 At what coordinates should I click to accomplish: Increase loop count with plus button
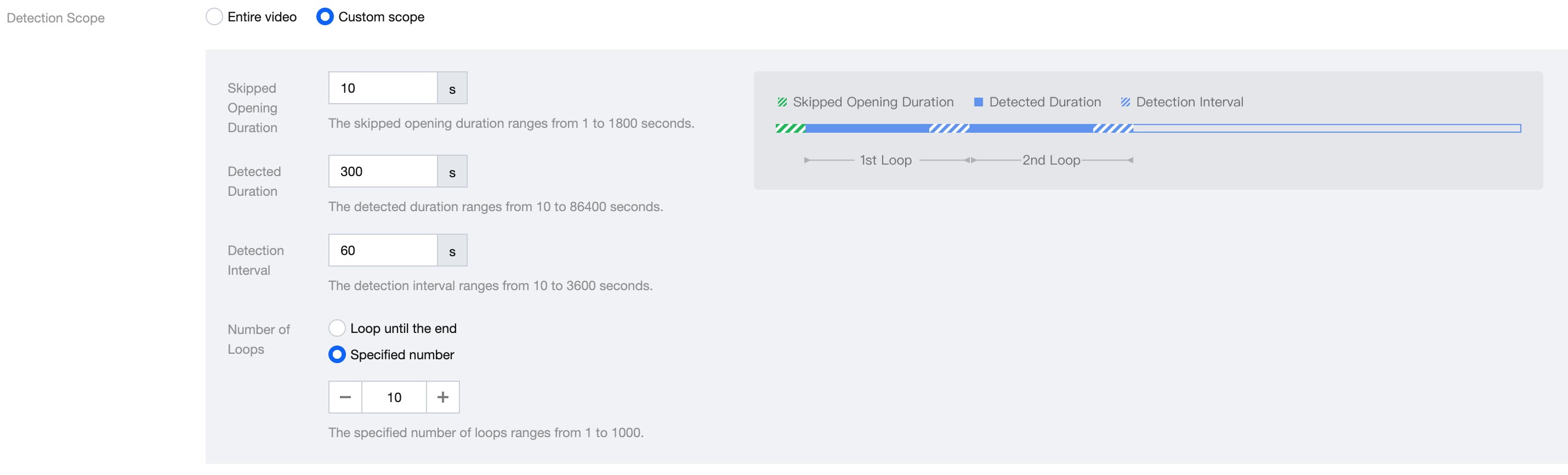(443, 398)
